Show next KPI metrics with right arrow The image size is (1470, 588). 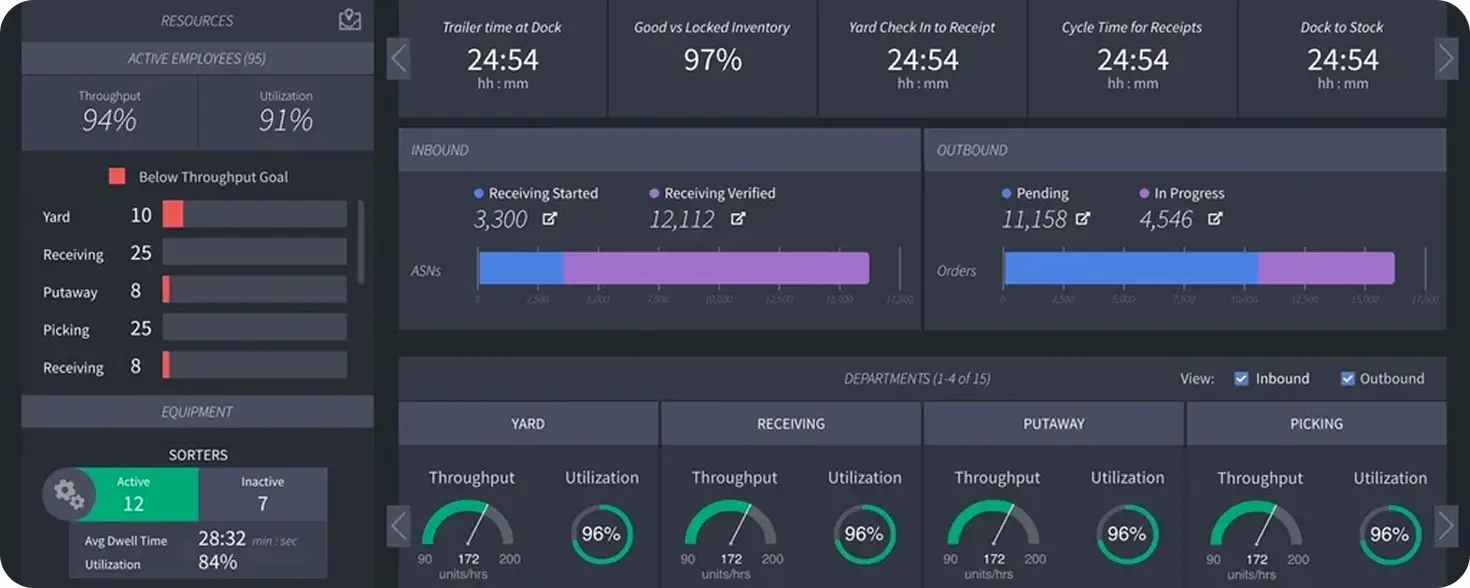(x=1446, y=59)
